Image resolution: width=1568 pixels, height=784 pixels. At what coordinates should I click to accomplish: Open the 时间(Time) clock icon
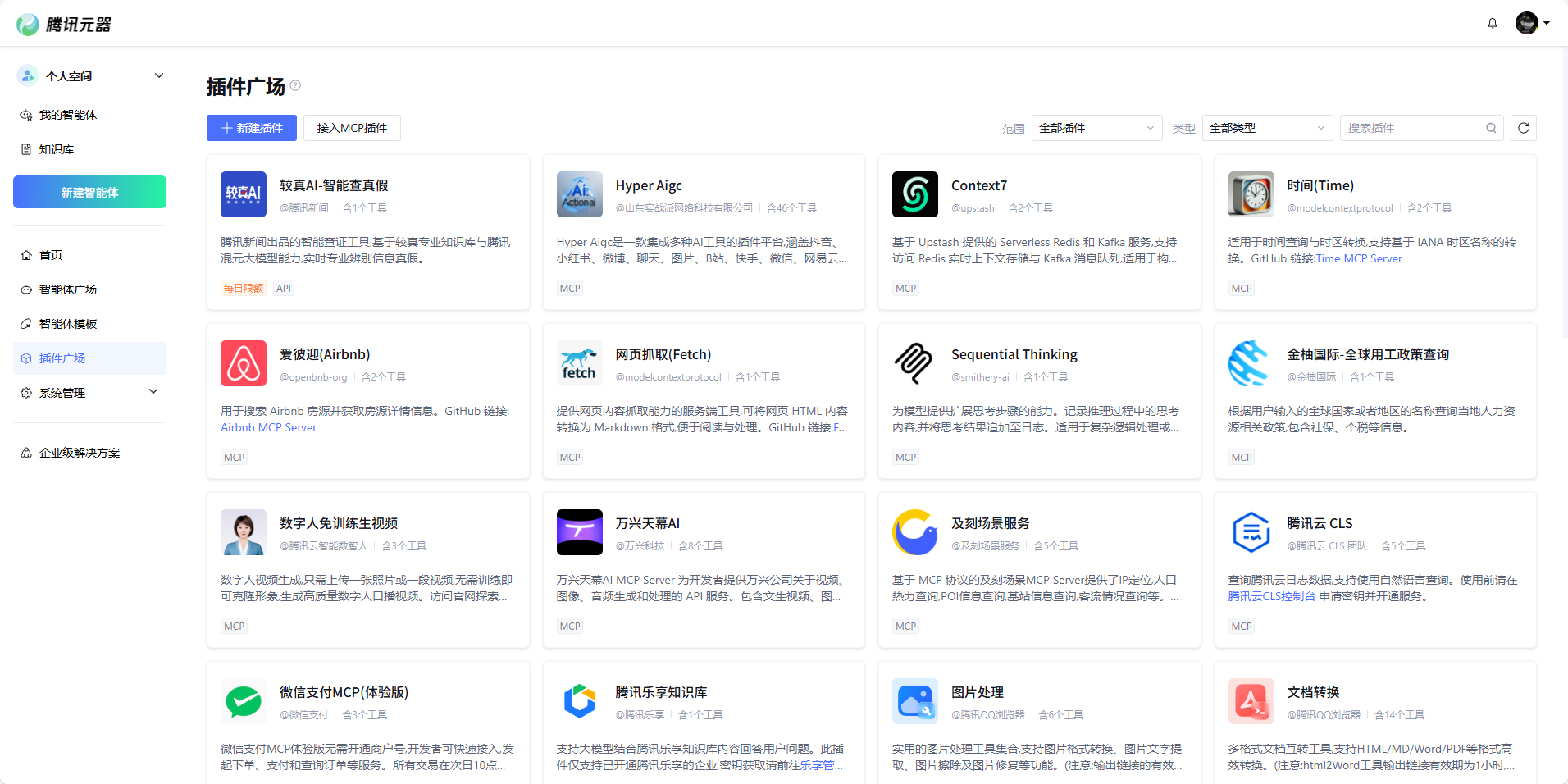point(1251,194)
